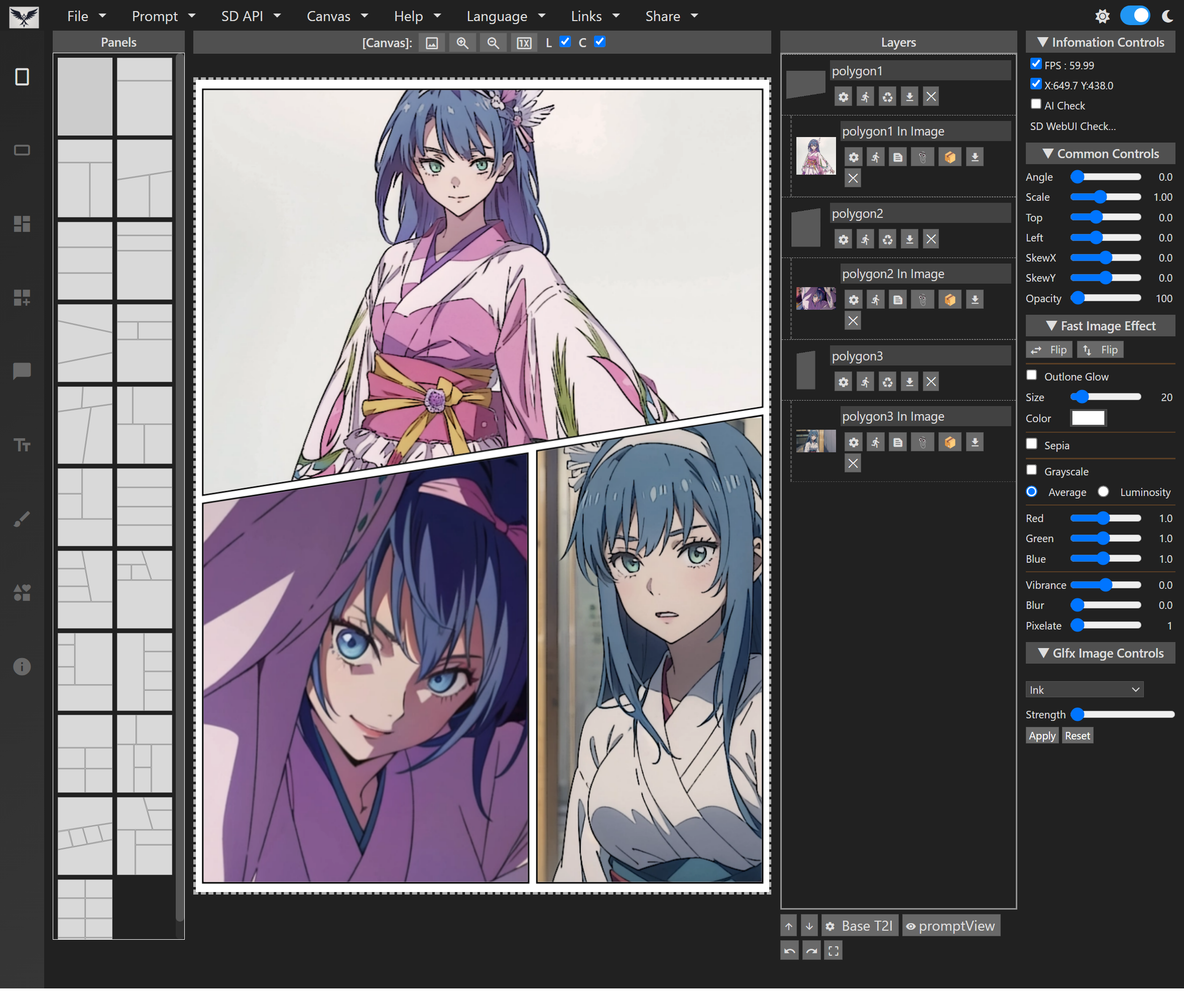This screenshot has height=1008, width=1184.
Task: Click the white Outline Glow color swatch
Action: coord(1088,418)
